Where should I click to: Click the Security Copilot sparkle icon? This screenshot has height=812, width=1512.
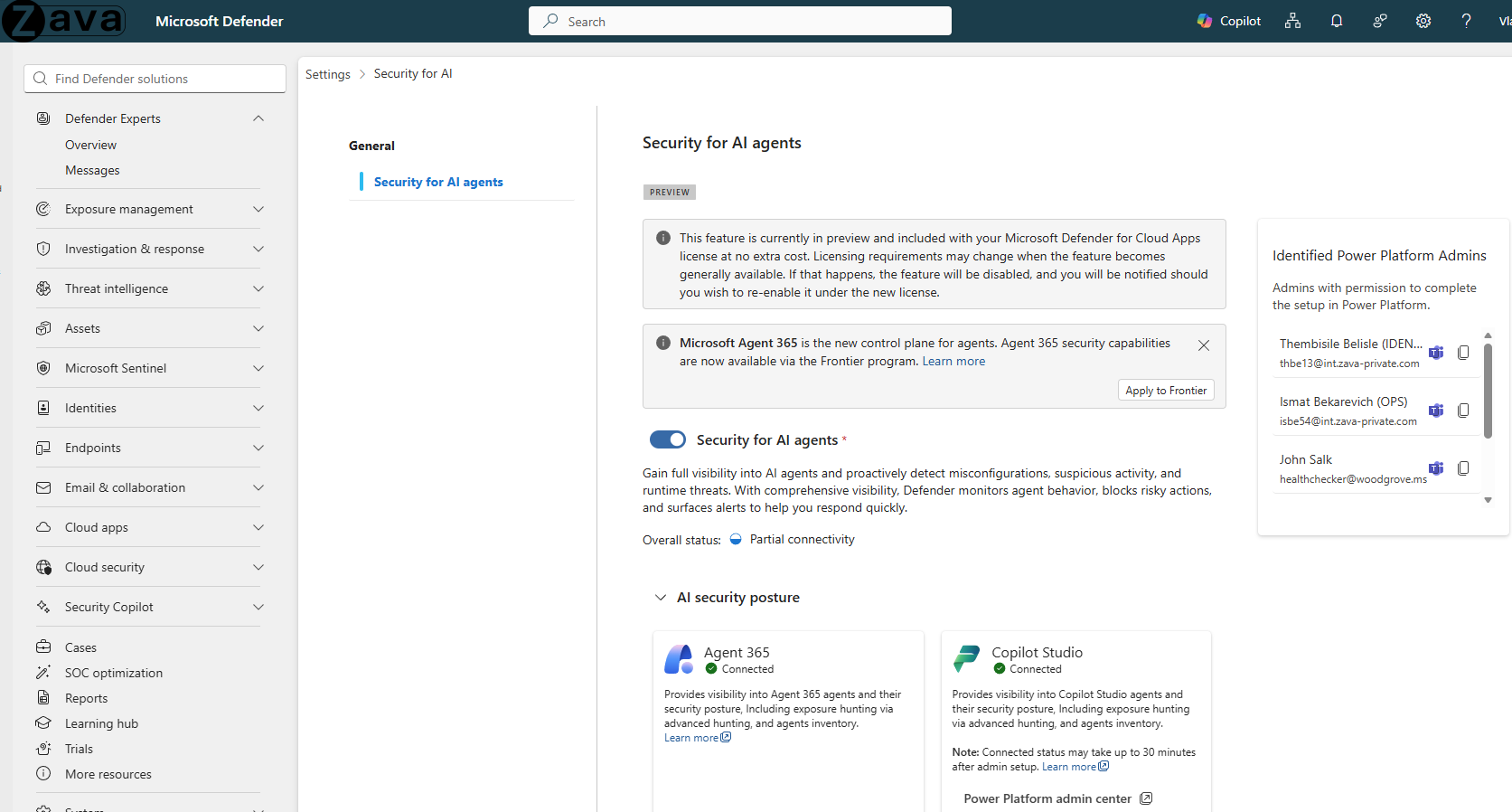click(43, 607)
